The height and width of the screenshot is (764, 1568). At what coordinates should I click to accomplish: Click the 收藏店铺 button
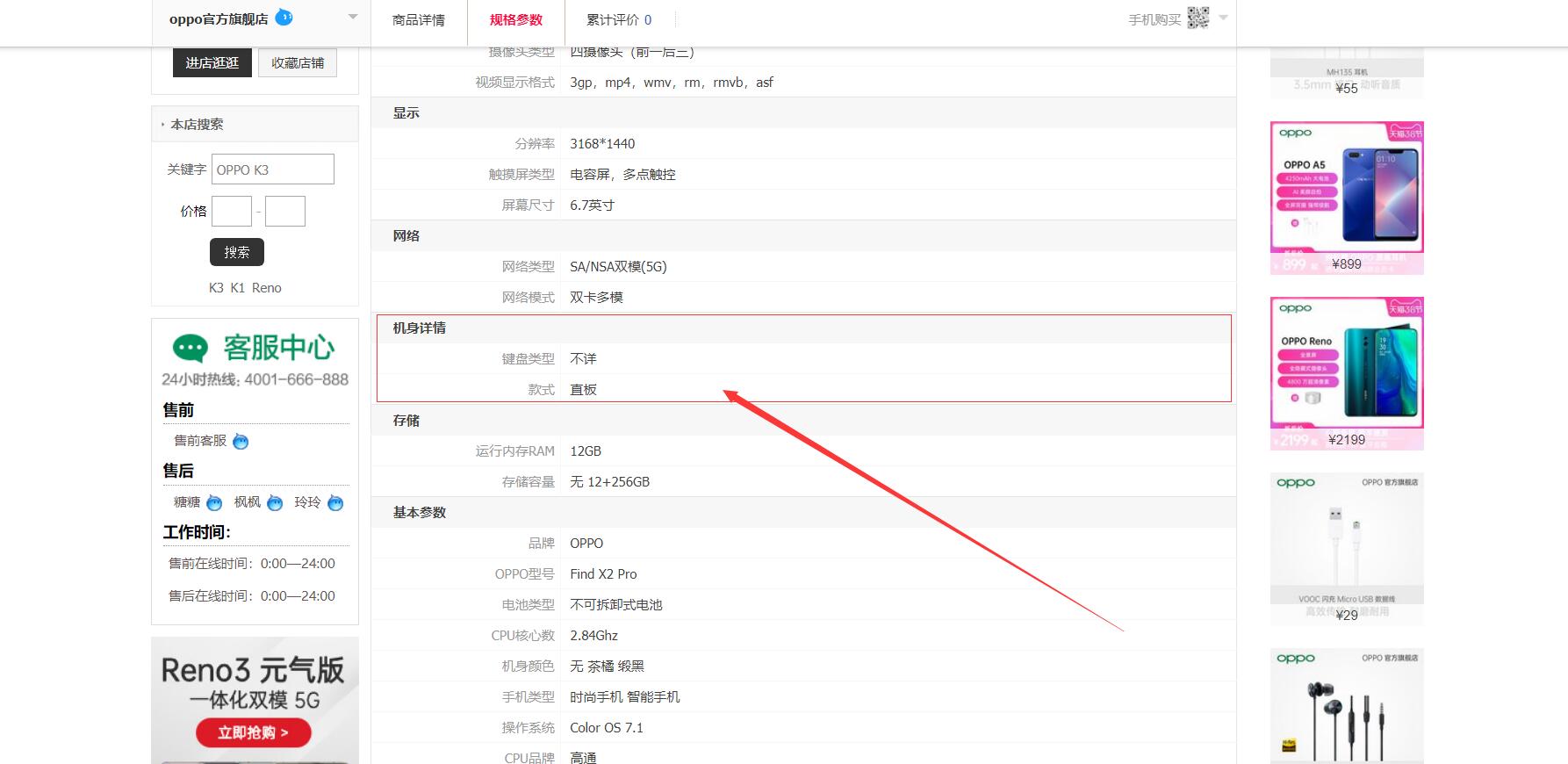pyautogui.click(x=298, y=63)
